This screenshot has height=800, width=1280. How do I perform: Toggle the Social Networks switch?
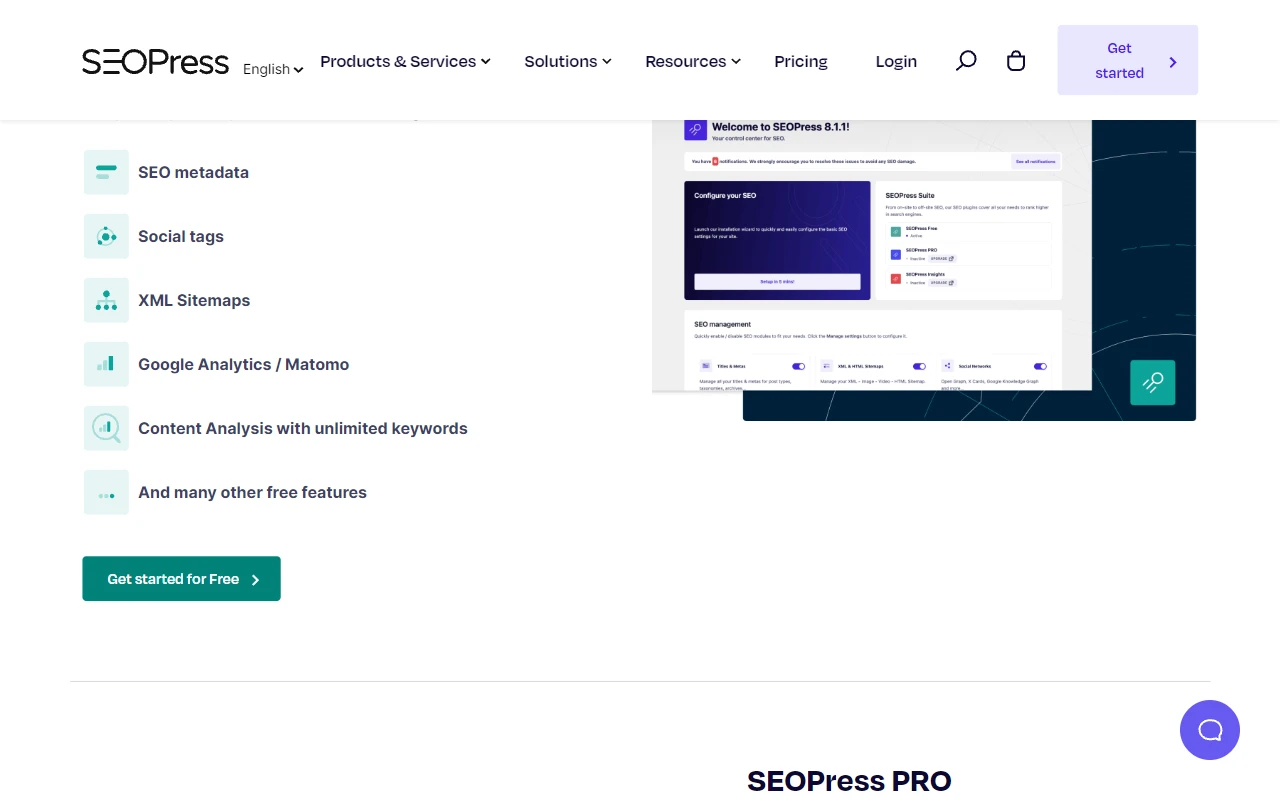pos(1040,367)
